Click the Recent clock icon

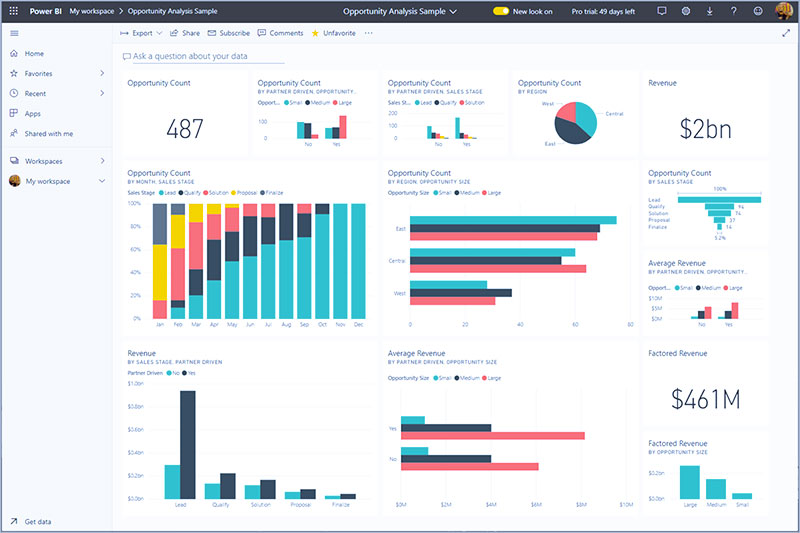14,93
